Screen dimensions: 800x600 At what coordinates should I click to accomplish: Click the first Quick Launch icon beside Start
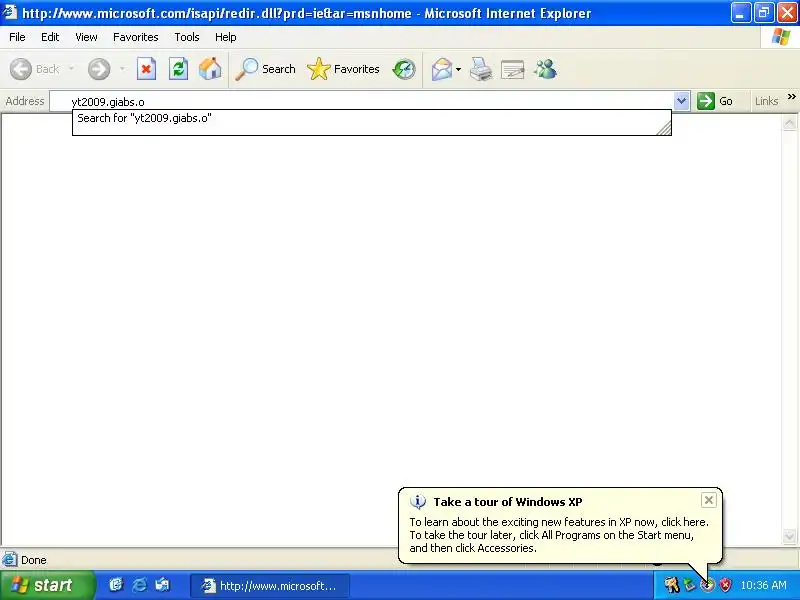click(116, 585)
